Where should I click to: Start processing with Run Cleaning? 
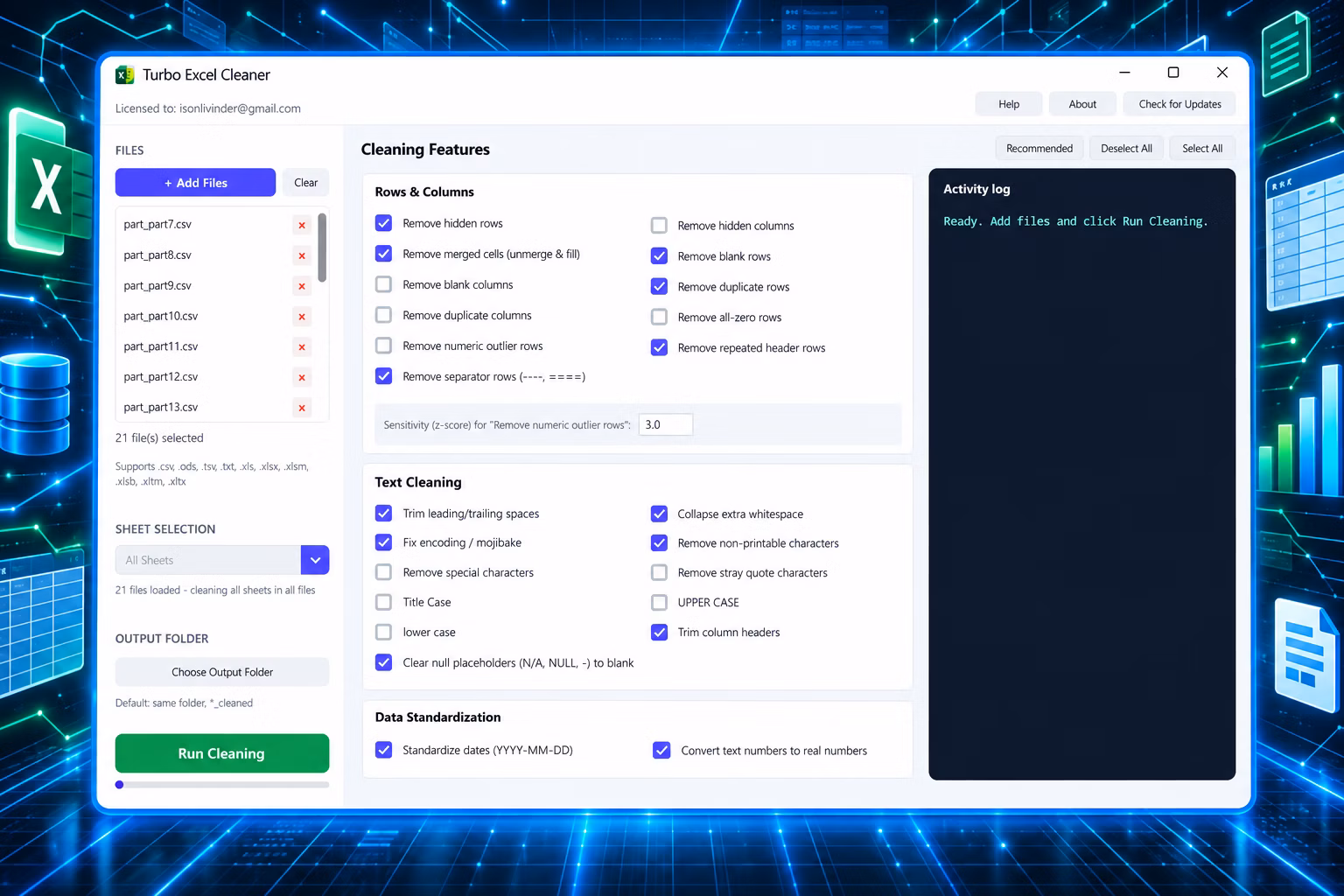coord(222,753)
